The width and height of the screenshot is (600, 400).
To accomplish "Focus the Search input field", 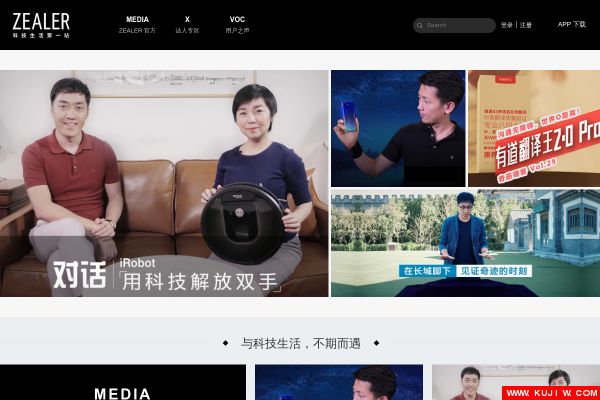I will click(x=454, y=25).
